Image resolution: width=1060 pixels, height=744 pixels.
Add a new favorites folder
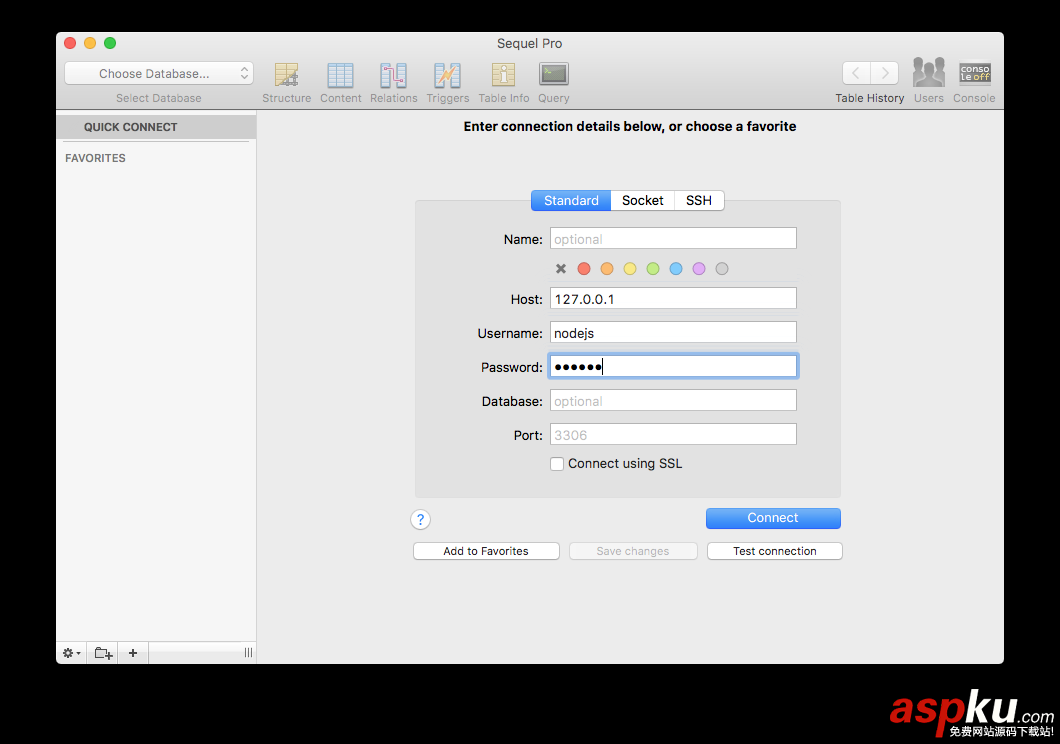click(x=103, y=653)
